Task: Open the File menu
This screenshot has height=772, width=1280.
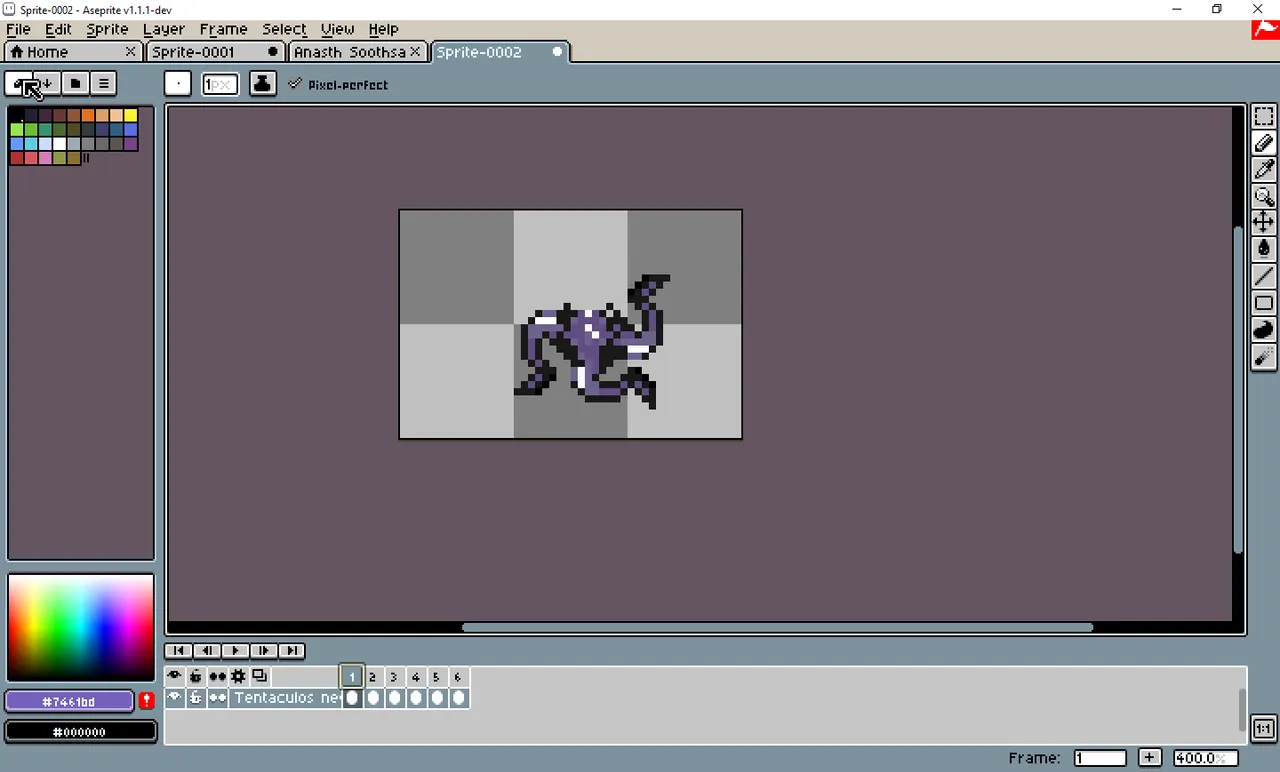Action: click(18, 29)
